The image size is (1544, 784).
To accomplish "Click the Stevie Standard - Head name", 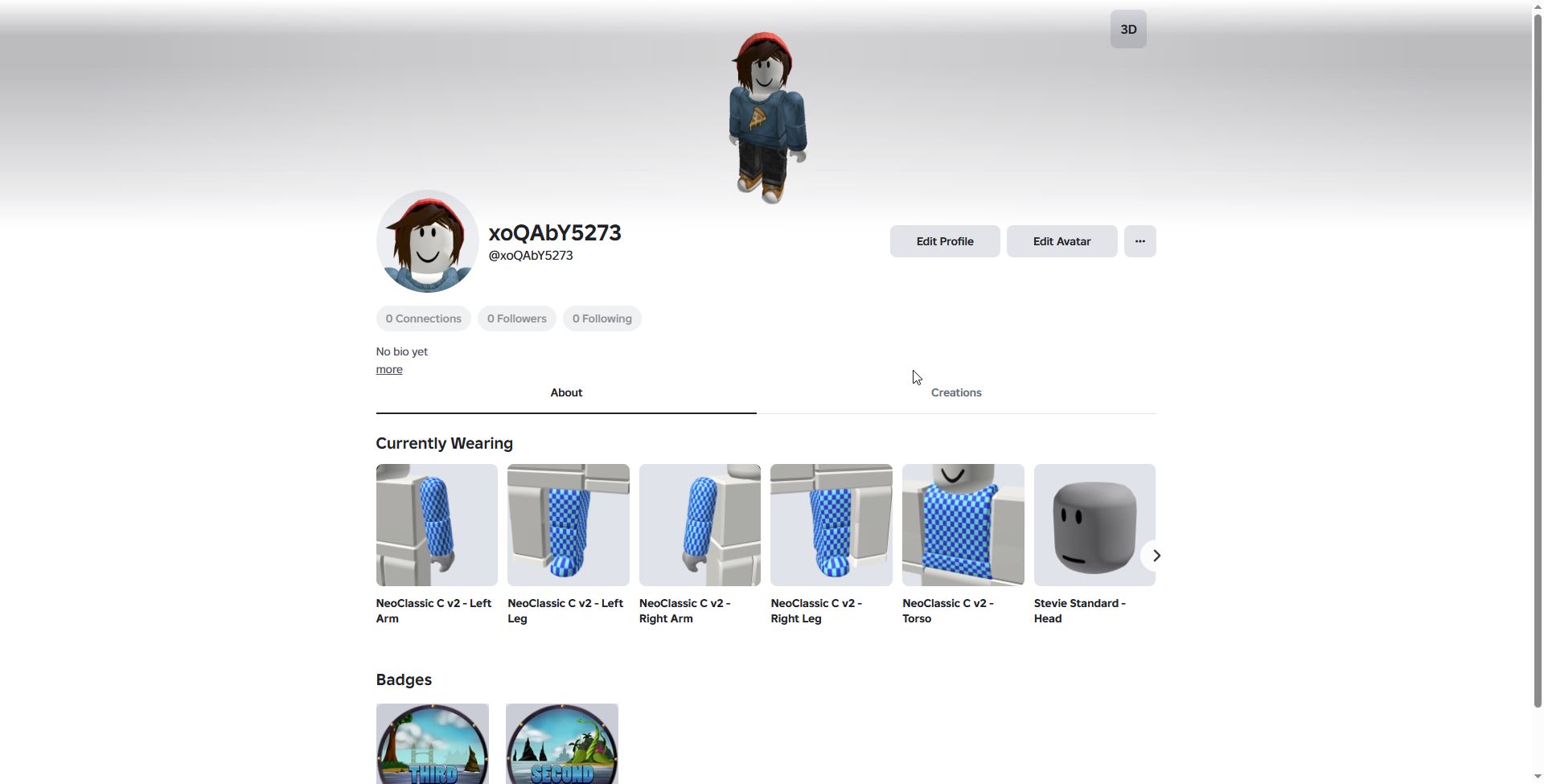I will pos(1080,611).
